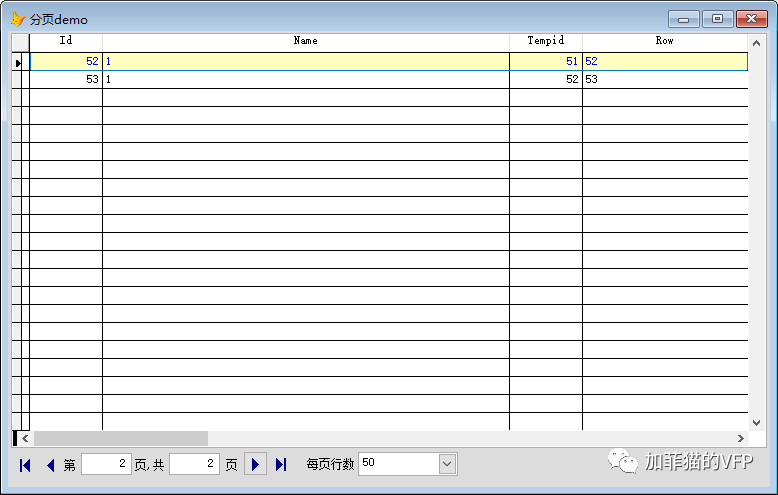
Task: Click the record pointer for the first row
Action: [17, 62]
